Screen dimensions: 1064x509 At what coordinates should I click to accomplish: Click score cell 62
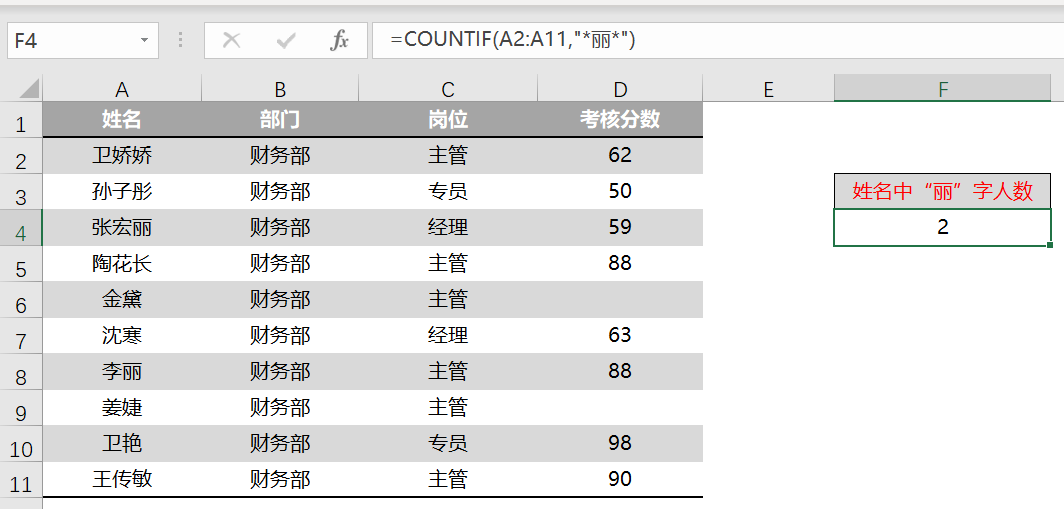point(620,155)
